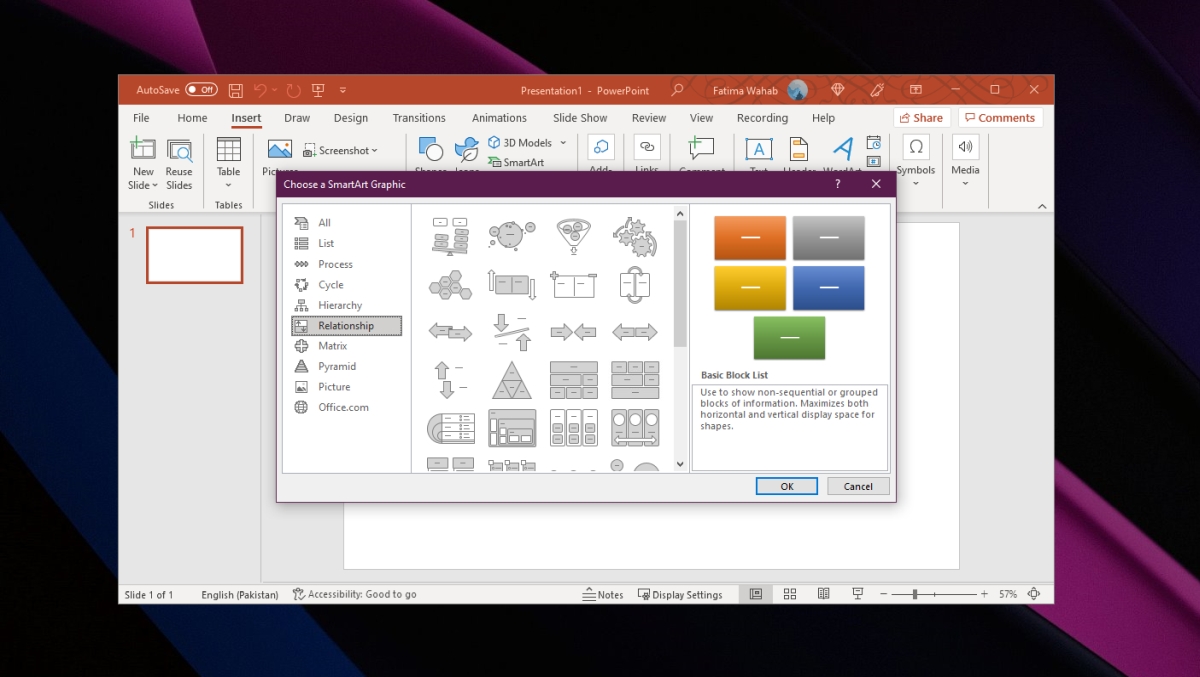The height and width of the screenshot is (677, 1200).
Task: Open the Slide Show tab
Action: pos(580,118)
